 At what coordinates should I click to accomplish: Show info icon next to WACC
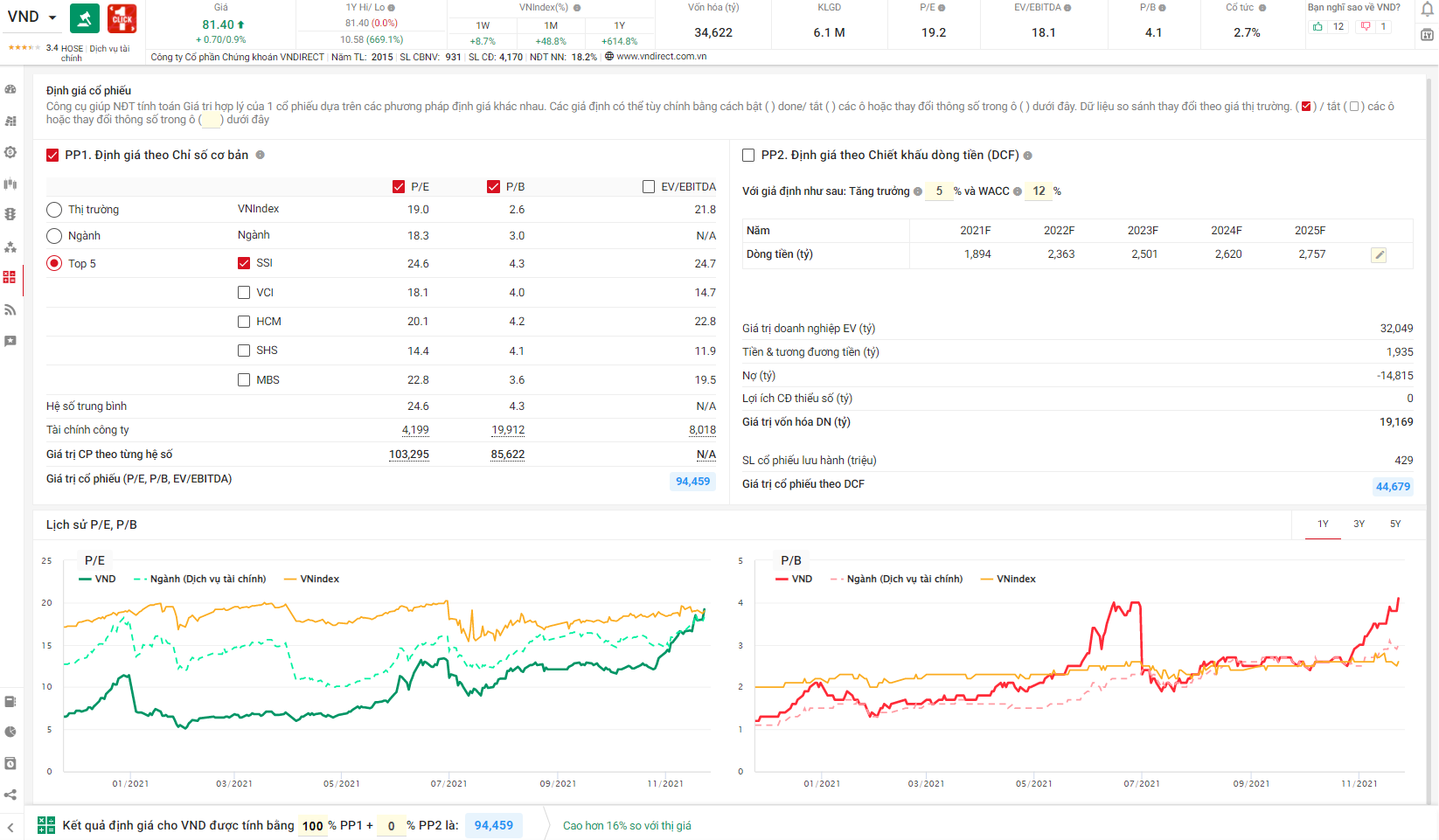click(x=1018, y=191)
